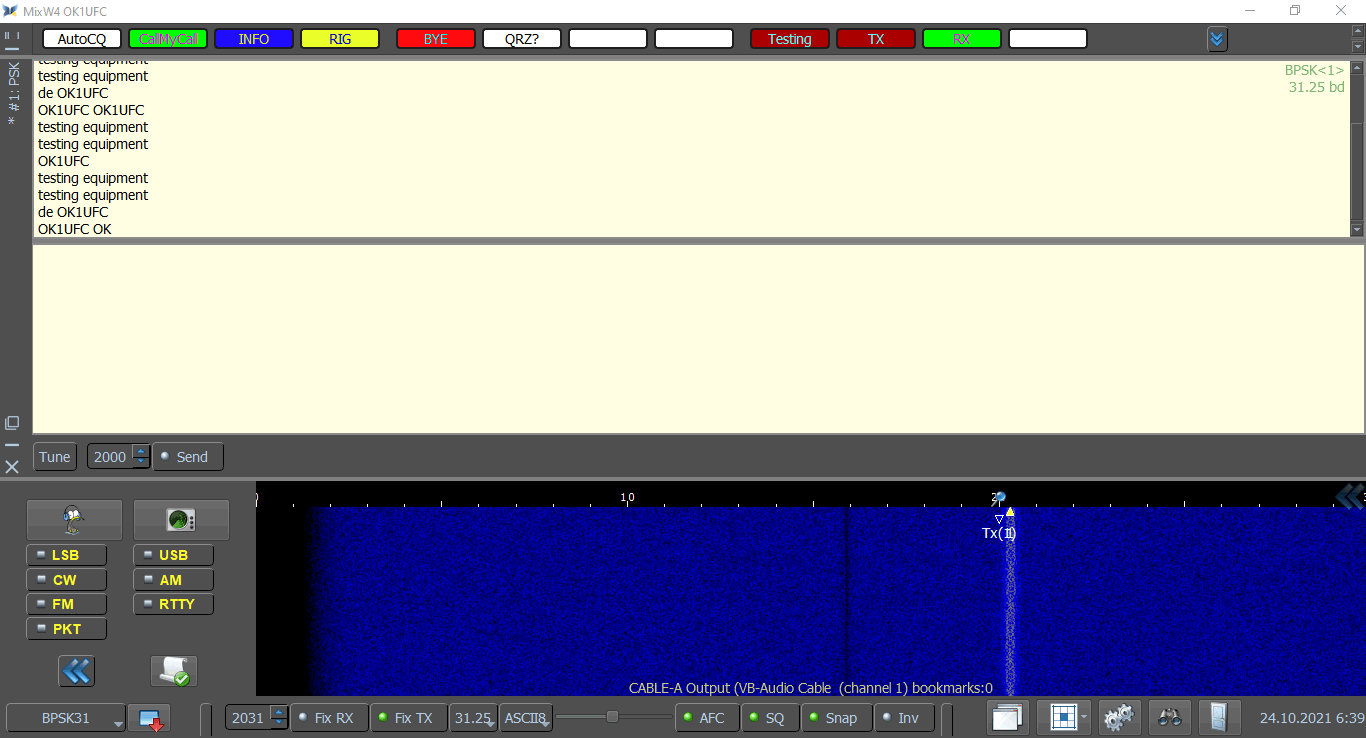Screen dimensions: 1366x738
Task: Click the penguin with headphones icon
Action: click(74, 519)
